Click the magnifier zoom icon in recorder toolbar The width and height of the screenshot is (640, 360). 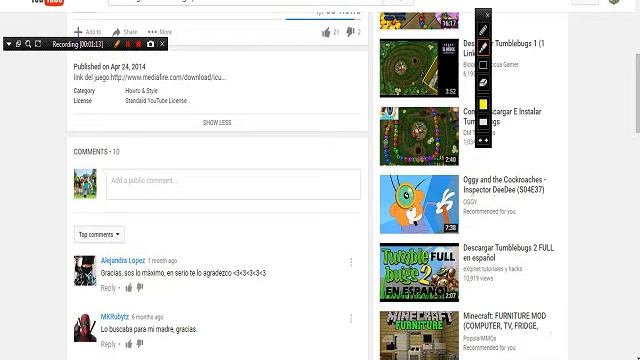point(28,44)
